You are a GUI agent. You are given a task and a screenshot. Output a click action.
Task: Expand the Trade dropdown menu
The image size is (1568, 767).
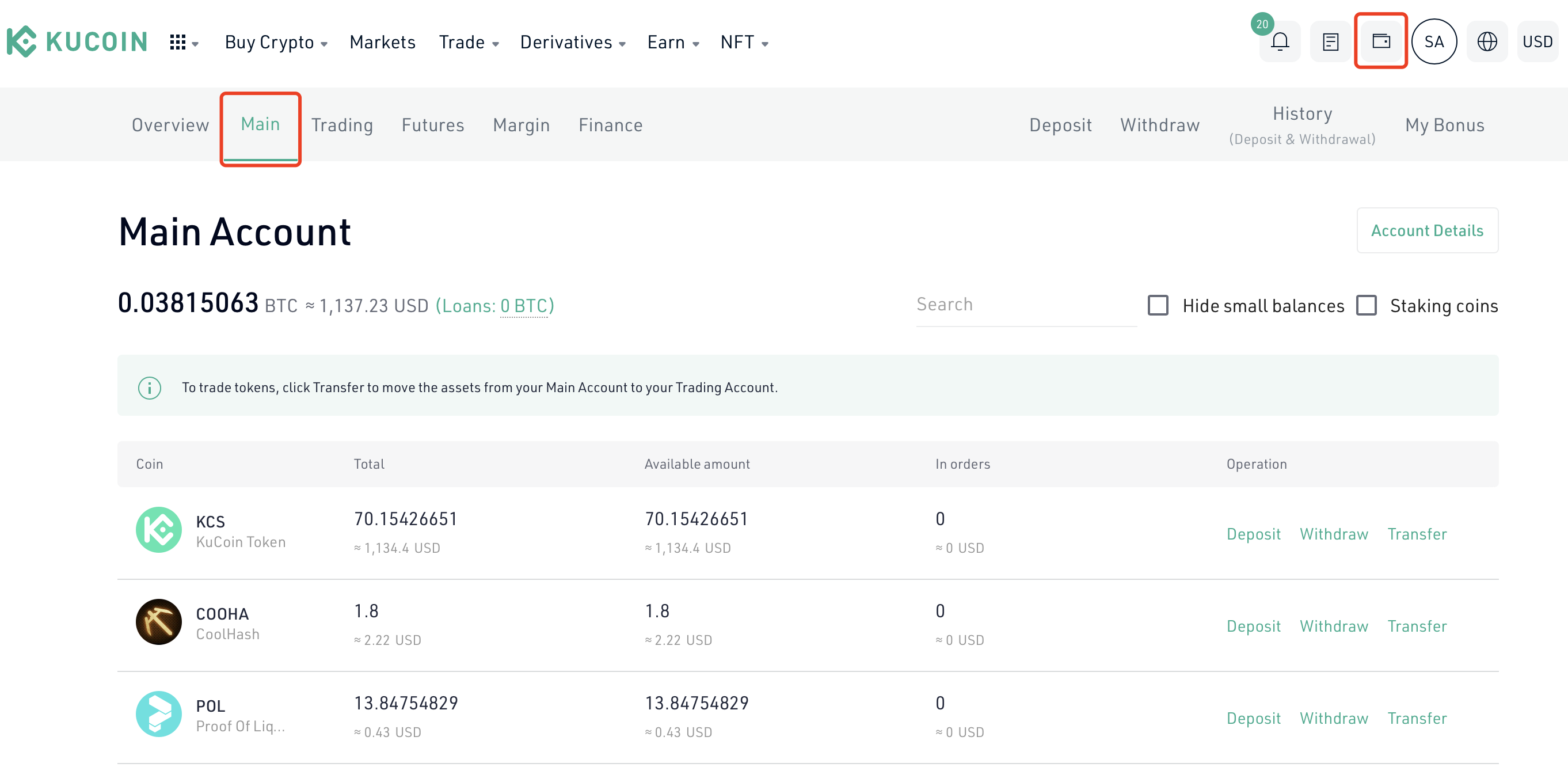469,42
